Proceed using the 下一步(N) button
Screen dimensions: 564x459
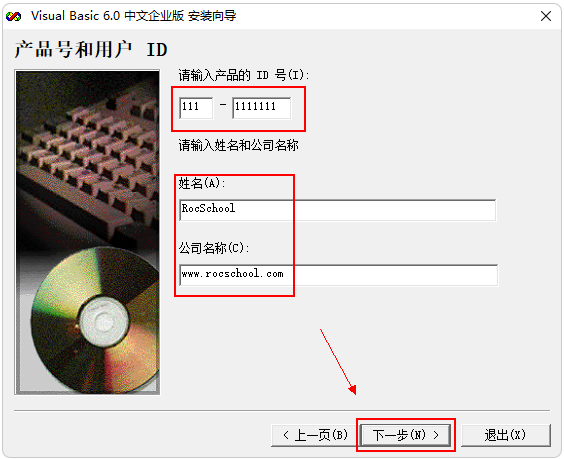coord(406,436)
